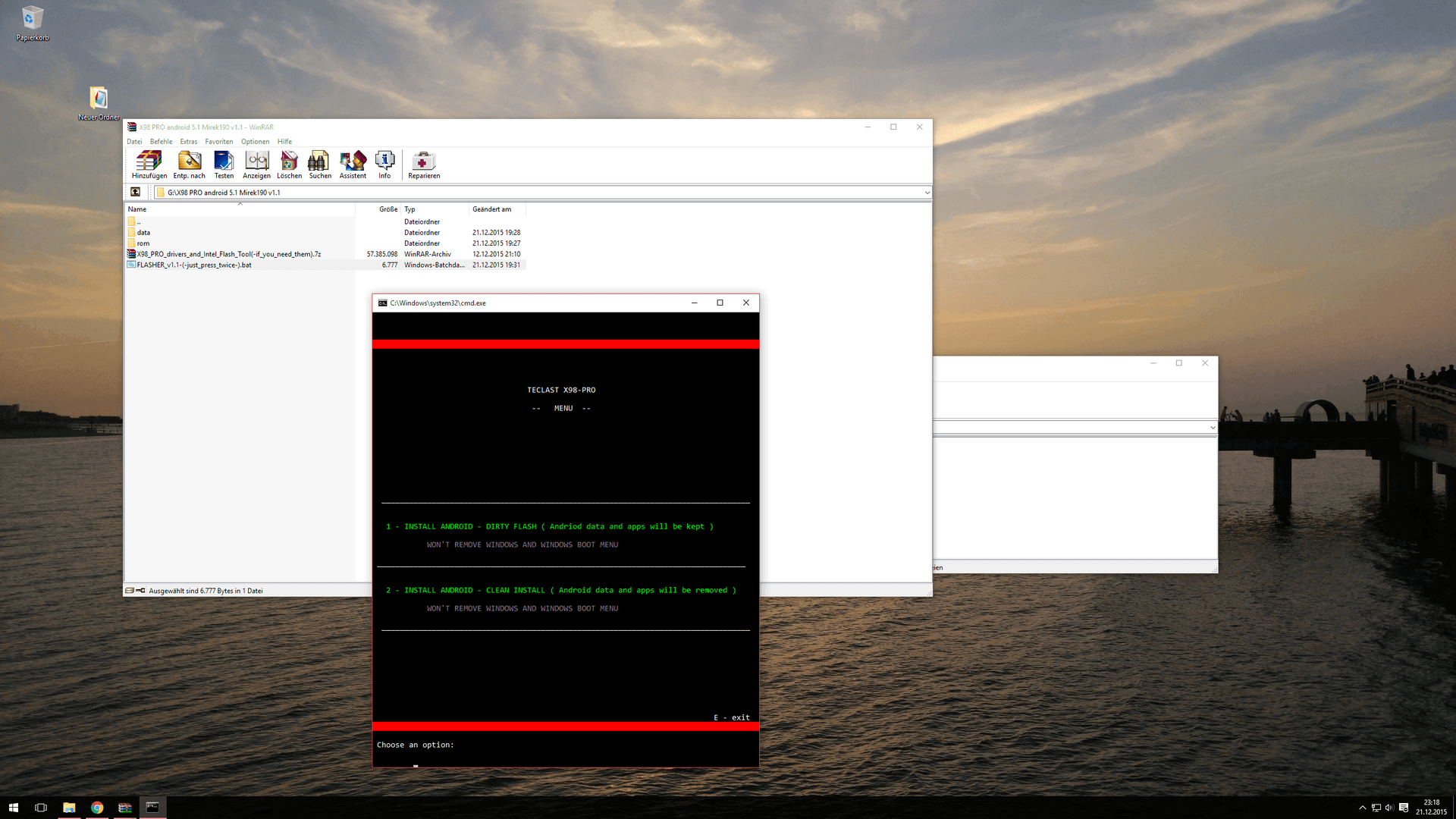Open the Extras menu
The width and height of the screenshot is (1456, 819).
(x=189, y=142)
